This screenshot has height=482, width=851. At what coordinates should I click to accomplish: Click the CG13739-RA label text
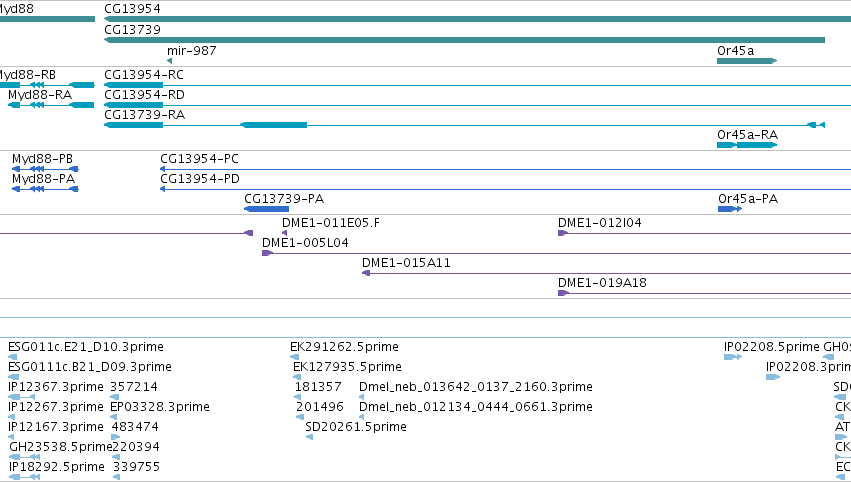[x=144, y=115]
